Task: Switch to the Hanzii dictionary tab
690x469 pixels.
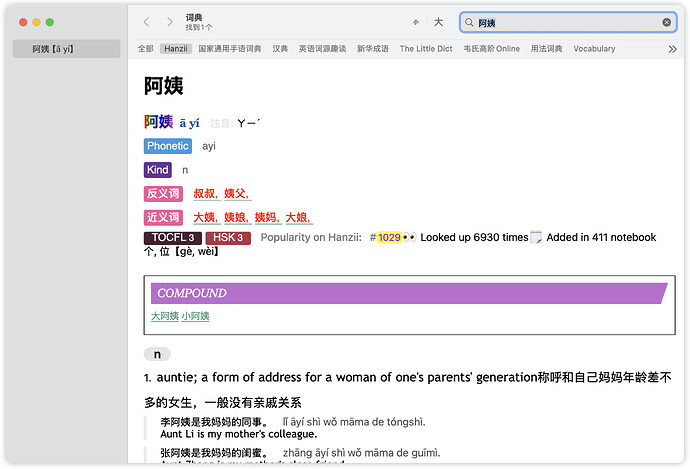Action: pyautogui.click(x=176, y=49)
